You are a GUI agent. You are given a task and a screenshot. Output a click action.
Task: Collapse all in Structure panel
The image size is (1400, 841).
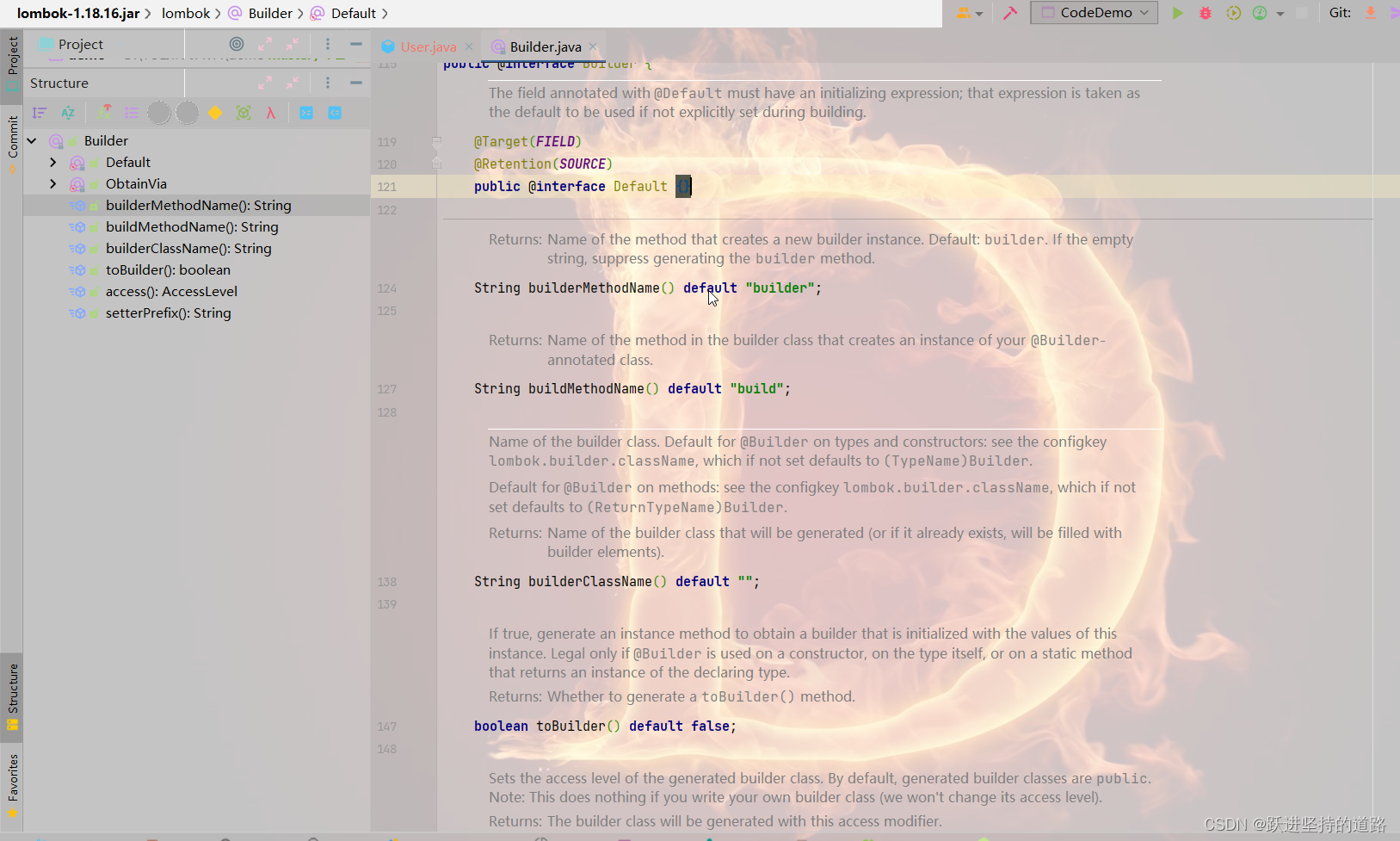[x=293, y=83]
